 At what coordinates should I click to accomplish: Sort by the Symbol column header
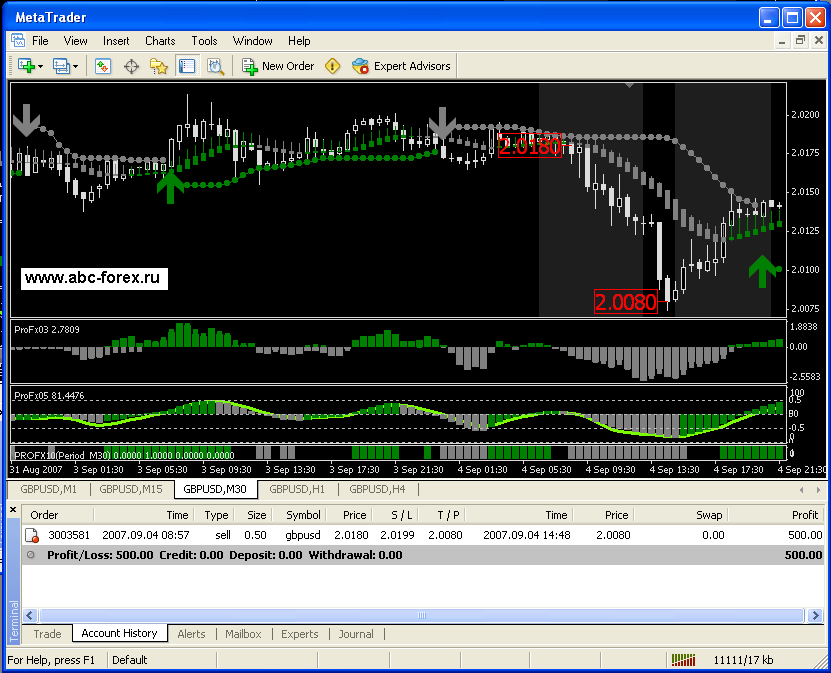299,515
